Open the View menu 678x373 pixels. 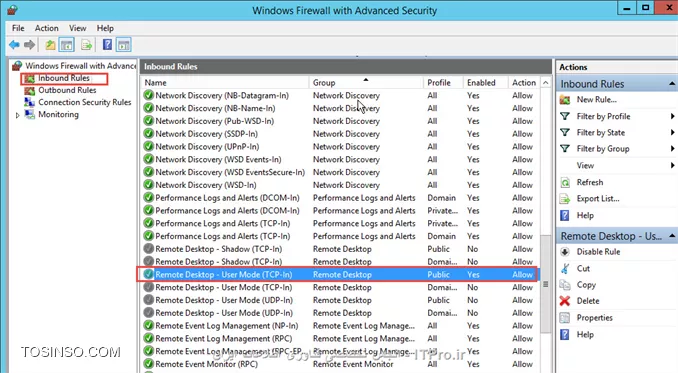(77, 28)
